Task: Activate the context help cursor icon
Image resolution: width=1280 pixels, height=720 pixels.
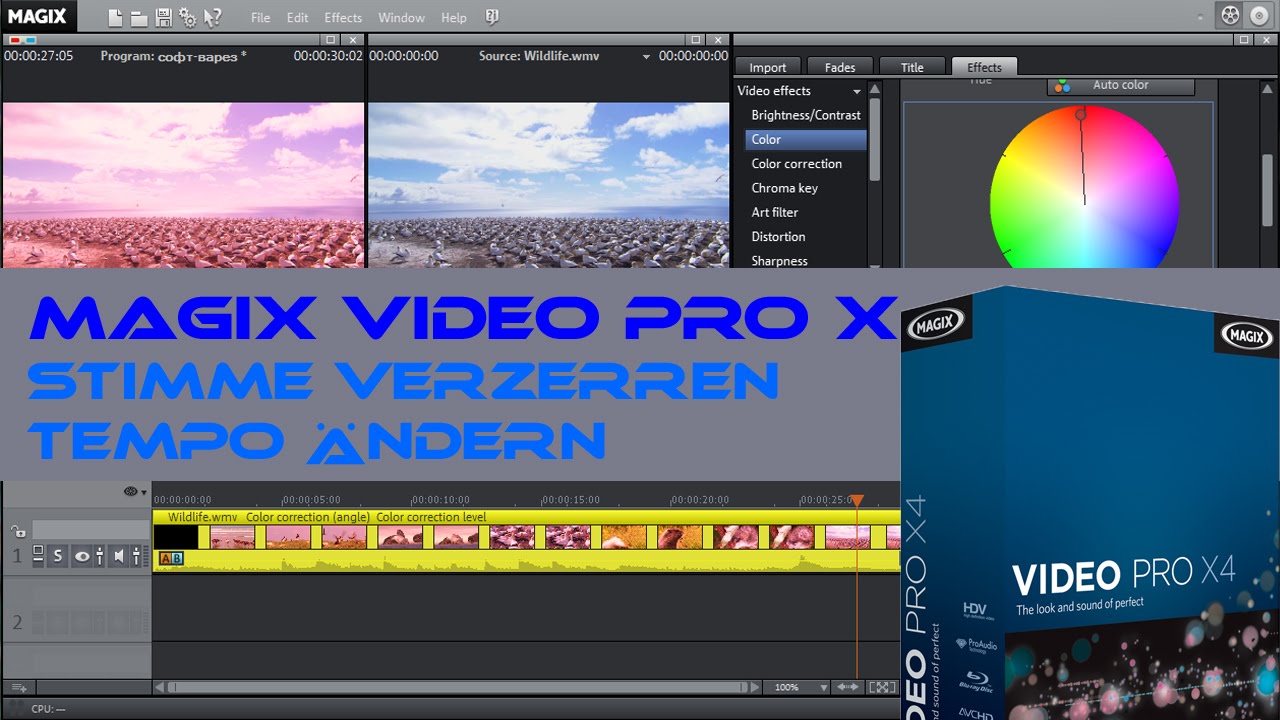Action: (212, 17)
